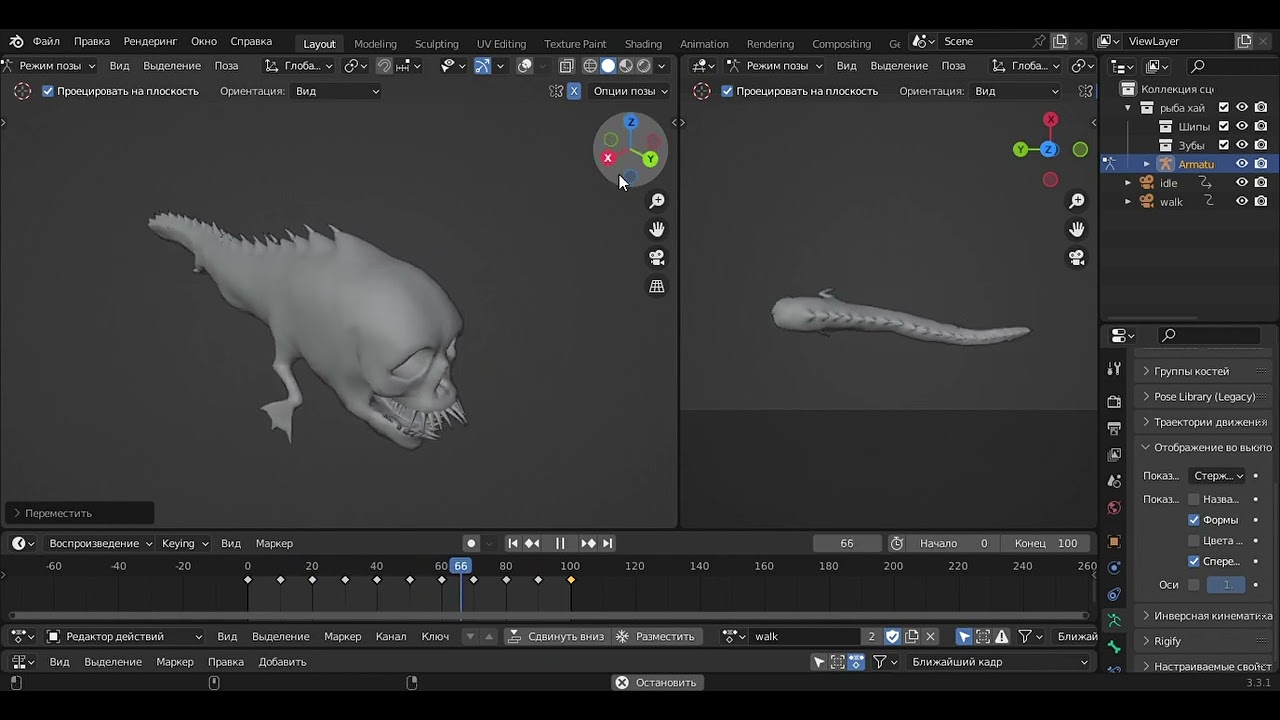
Task: Open the Рендеринг menu
Action: pos(150,41)
